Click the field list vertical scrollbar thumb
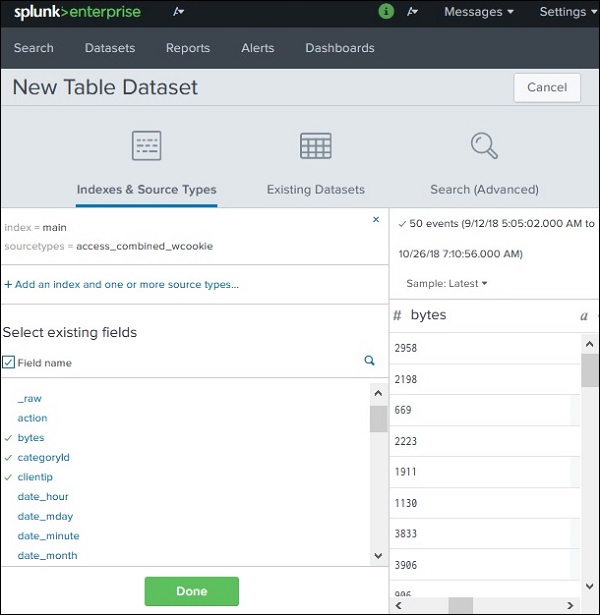Screen dimensions: 600x615 [378, 418]
